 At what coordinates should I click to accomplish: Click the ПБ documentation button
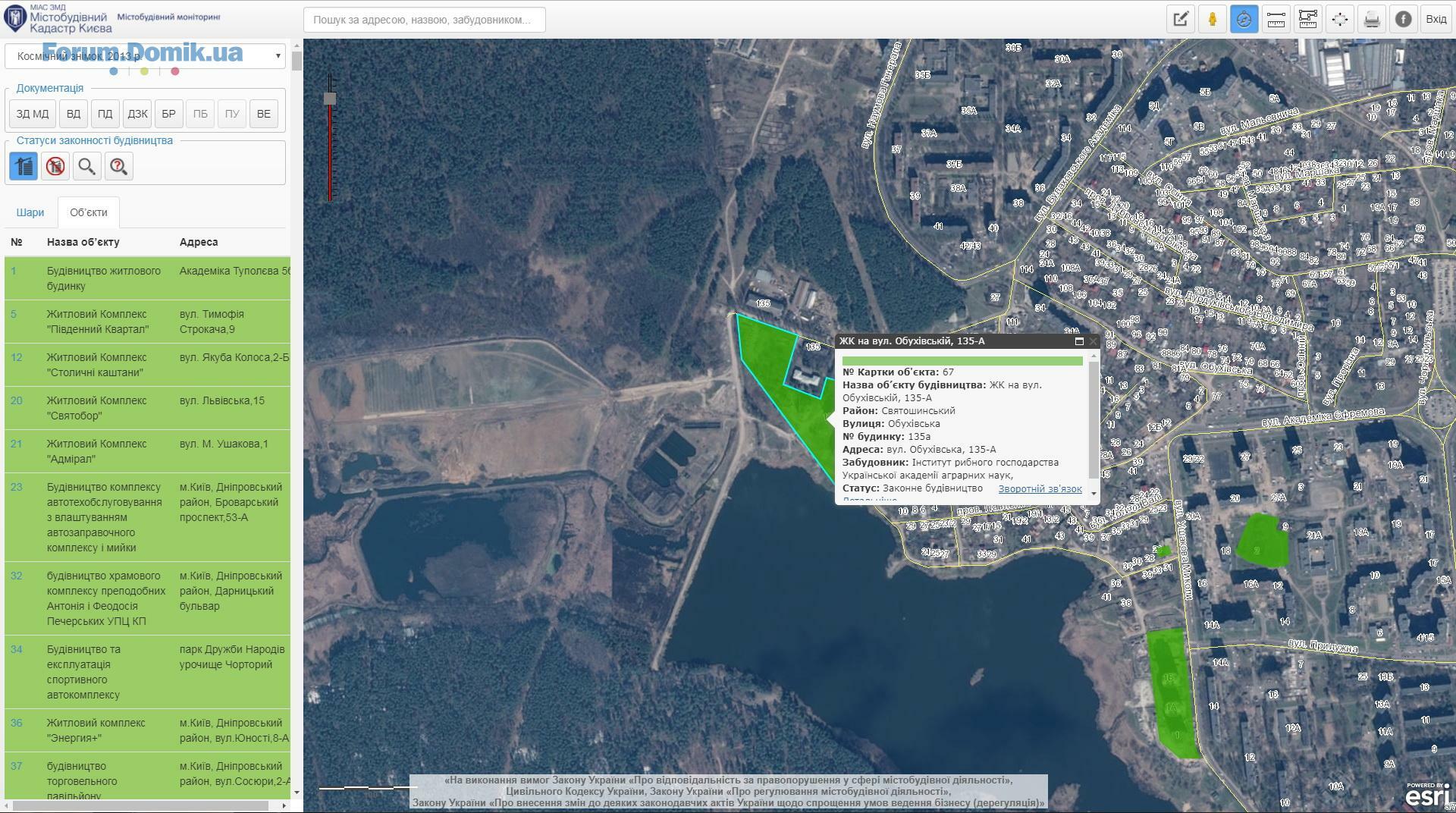point(200,114)
